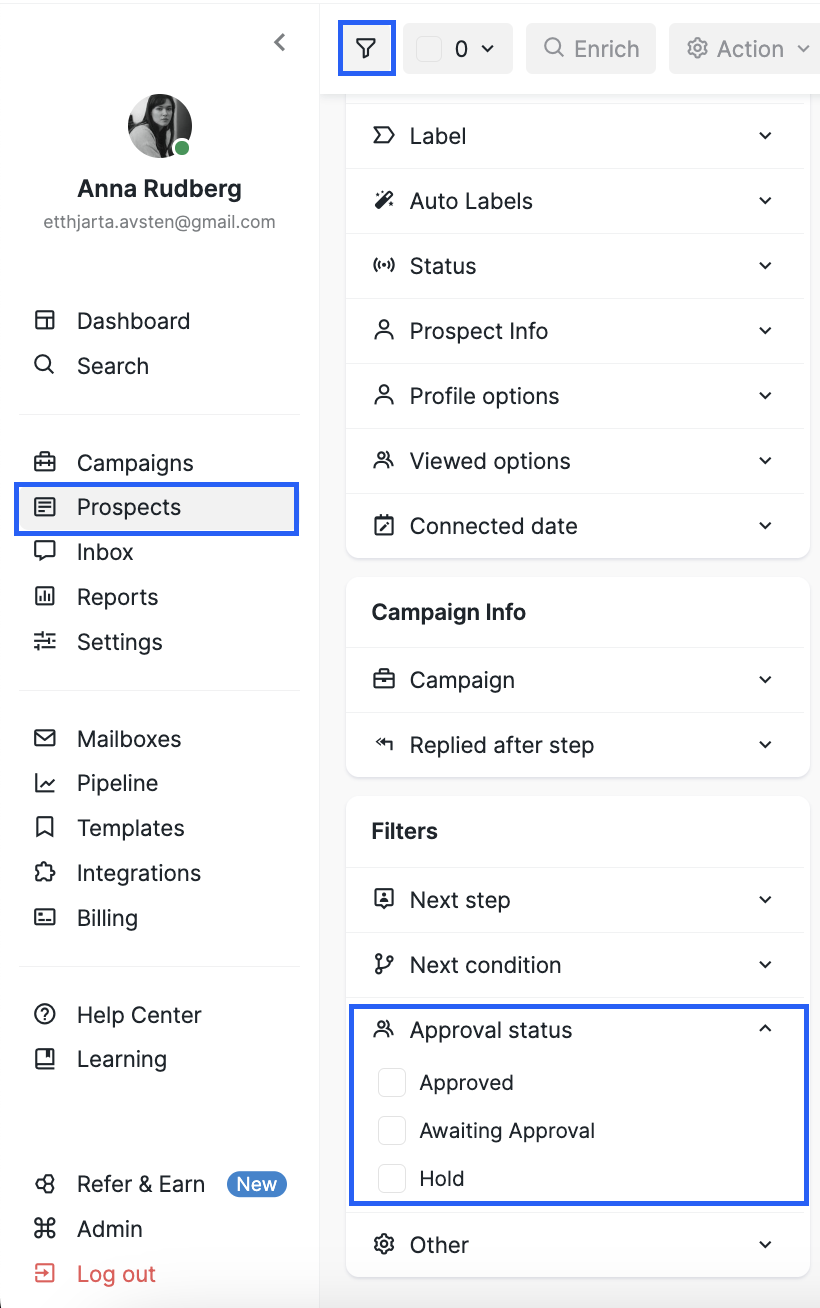820x1308 pixels.
Task: Click the Integrations puzzle icon
Action: [x=45, y=872]
